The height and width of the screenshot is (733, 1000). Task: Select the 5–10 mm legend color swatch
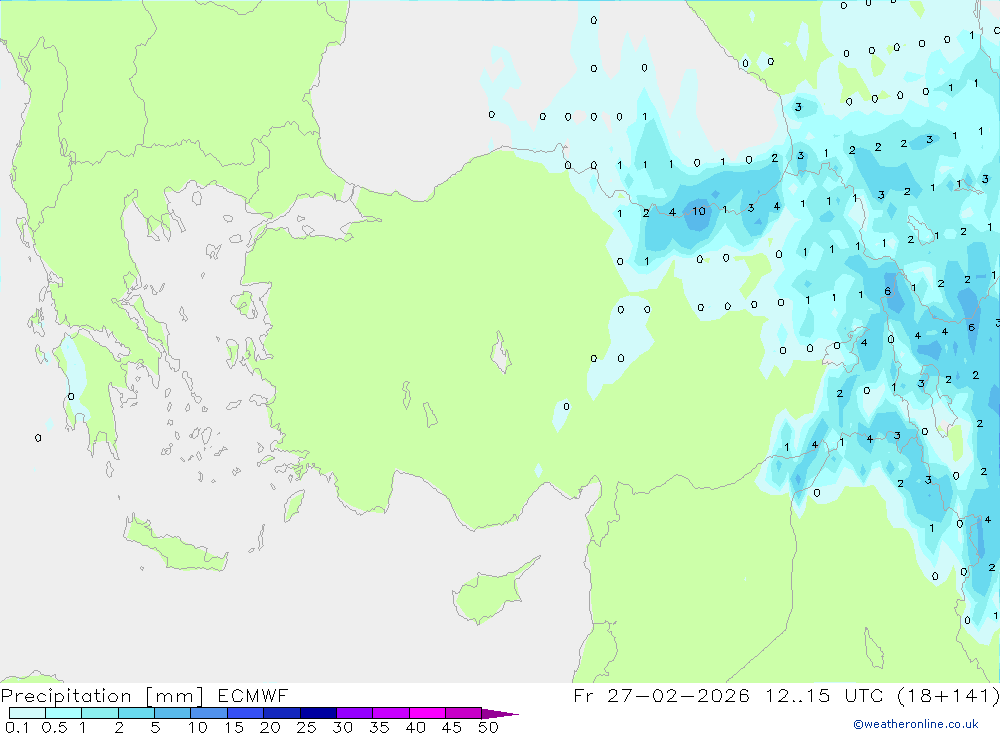click(172, 713)
